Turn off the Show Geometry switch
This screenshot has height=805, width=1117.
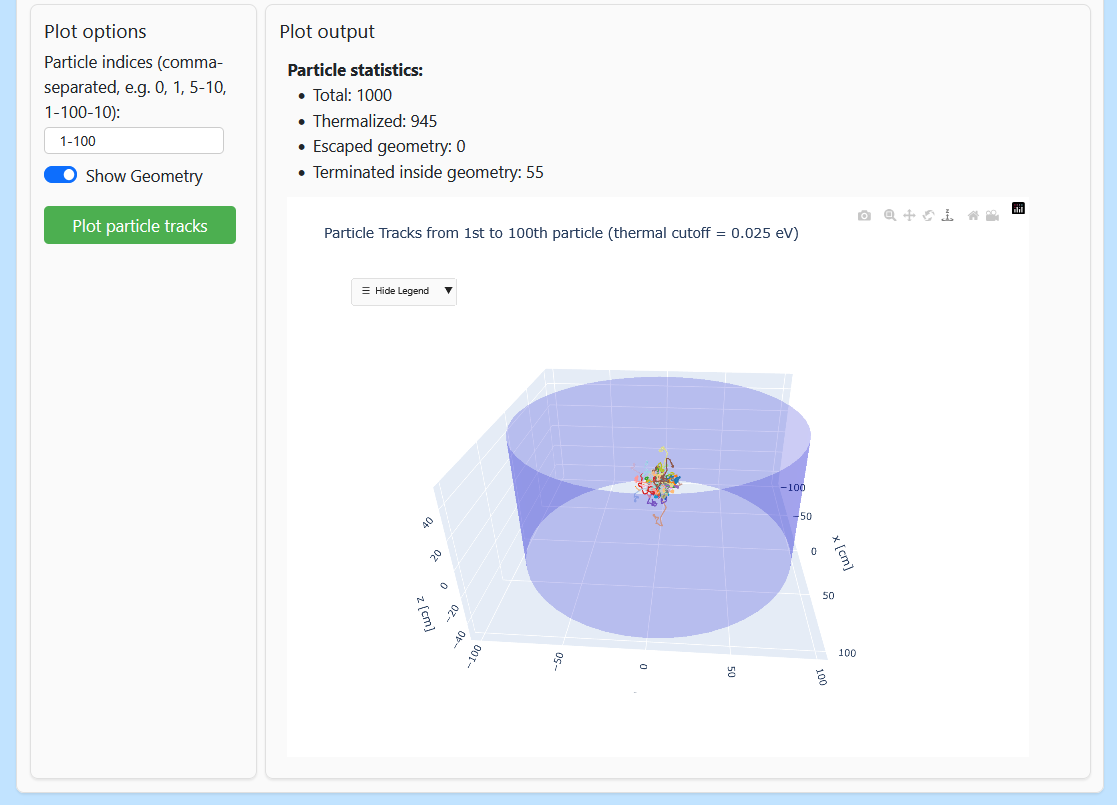tap(61, 175)
